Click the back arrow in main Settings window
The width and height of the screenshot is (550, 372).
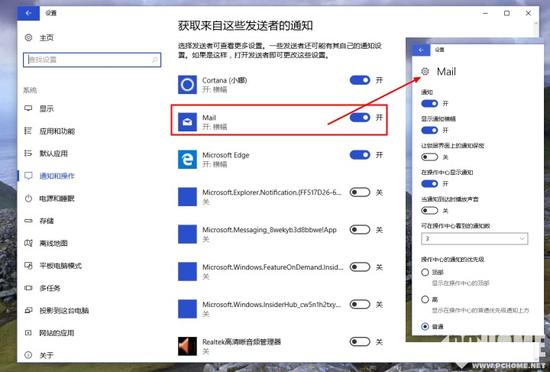28,13
